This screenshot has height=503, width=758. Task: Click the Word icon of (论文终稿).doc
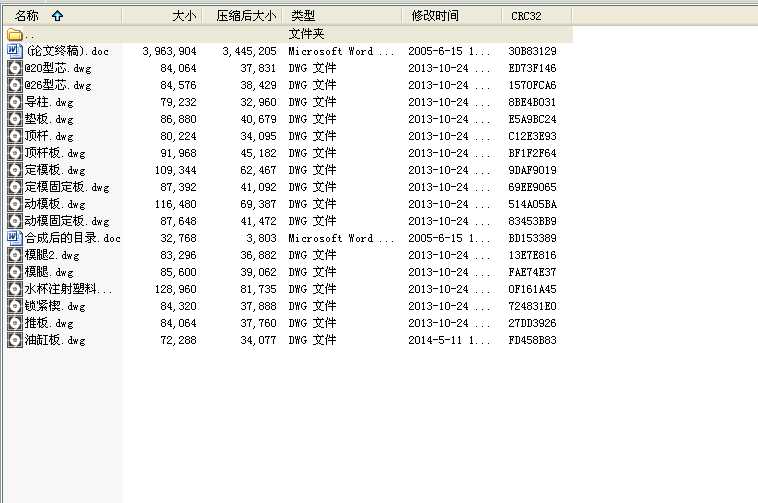(x=15, y=51)
